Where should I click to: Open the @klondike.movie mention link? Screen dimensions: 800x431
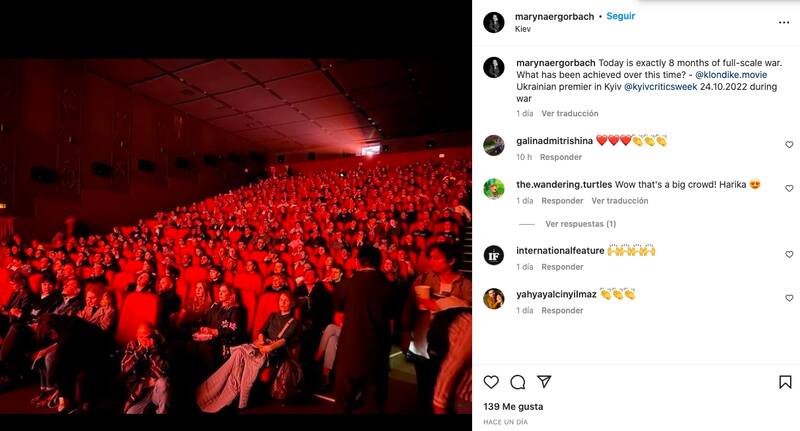coord(731,74)
